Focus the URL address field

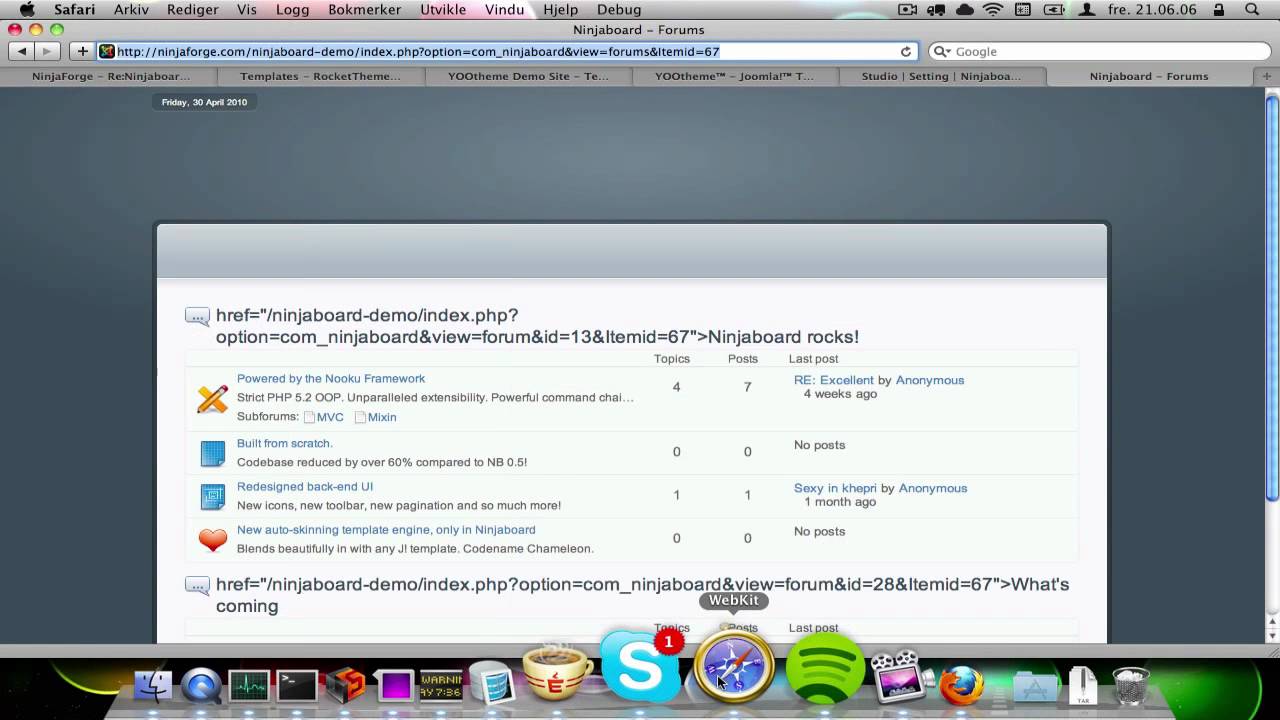pyautogui.click(x=506, y=51)
